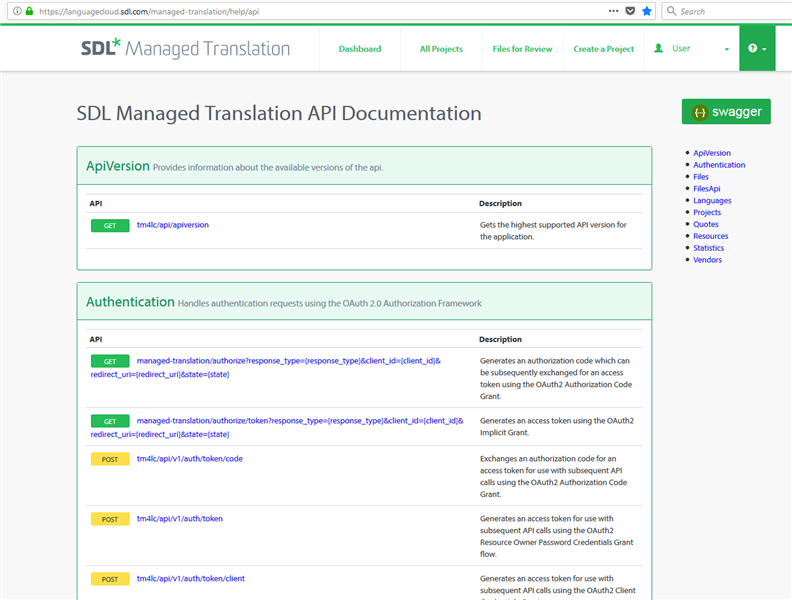Image resolution: width=792 pixels, height=600 pixels.
Task: Click the browser Search input field
Action: point(727,11)
